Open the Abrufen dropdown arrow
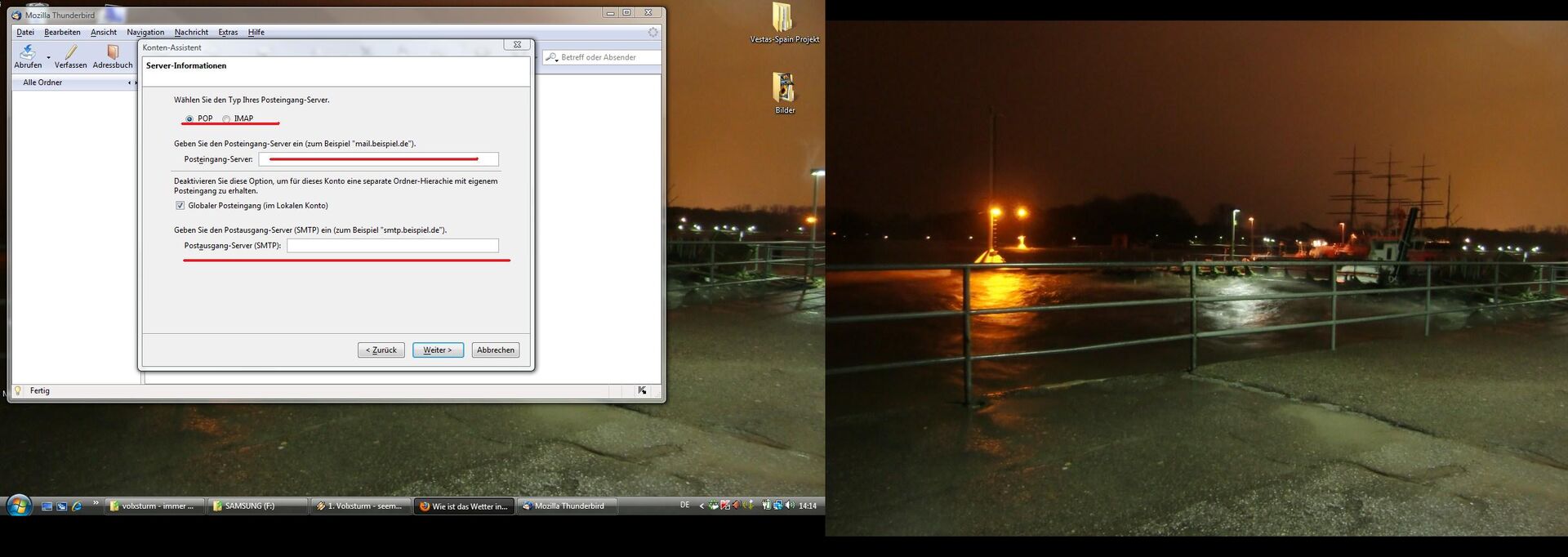 [x=49, y=57]
